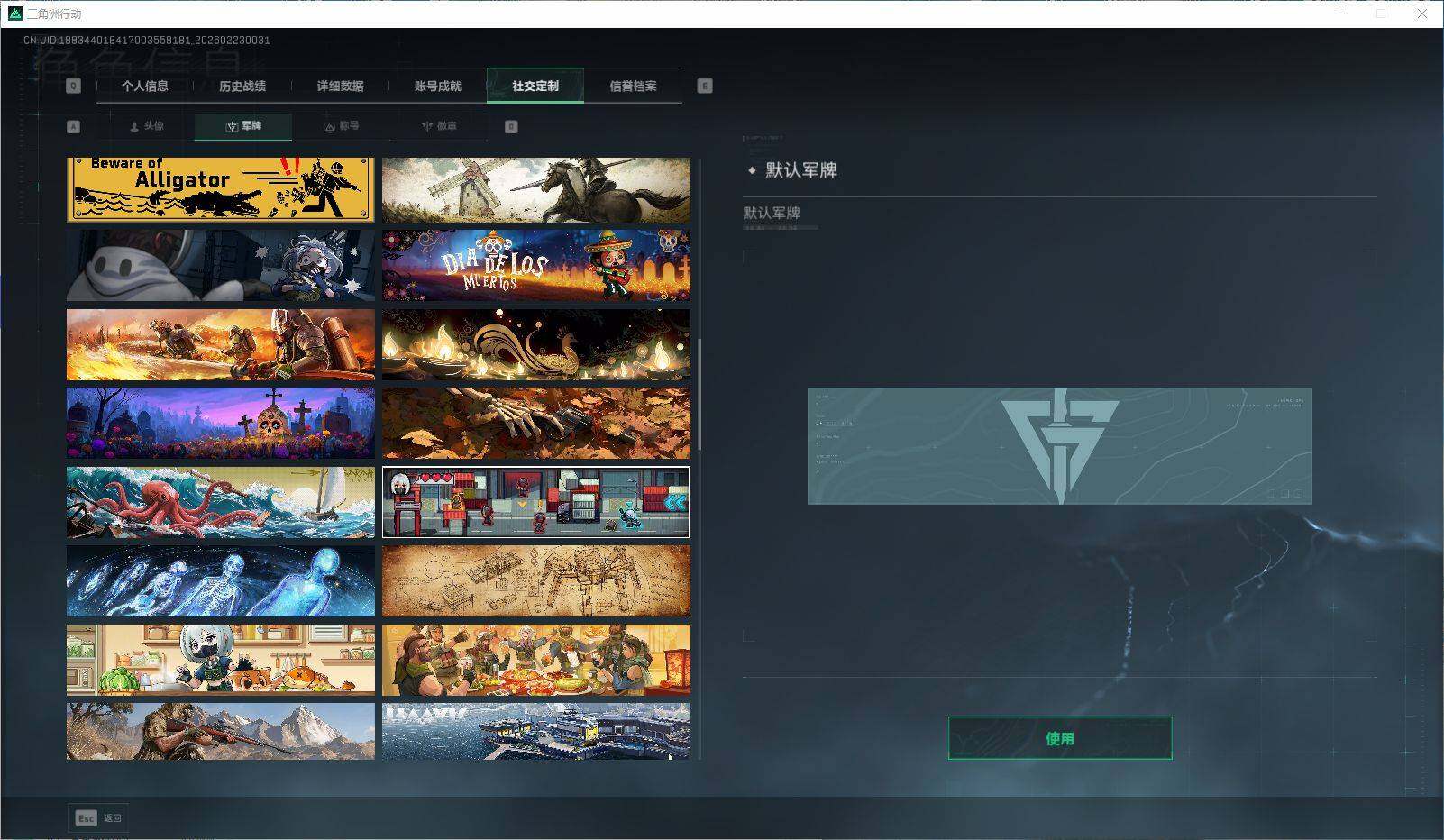The width and height of the screenshot is (1444, 840).
Task: Pick the purple graveyard sugar skull dog tag
Action: (x=221, y=423)
